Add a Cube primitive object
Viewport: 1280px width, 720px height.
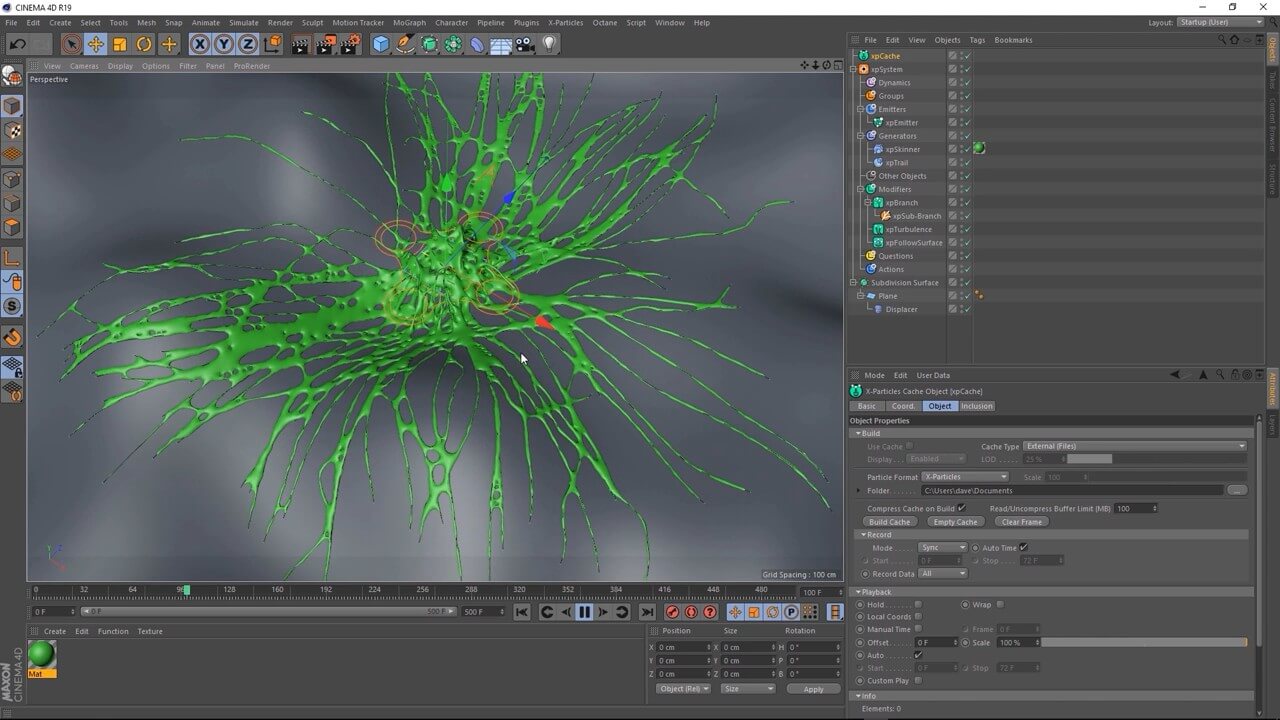pyautogui.click(x=380, y=44)
